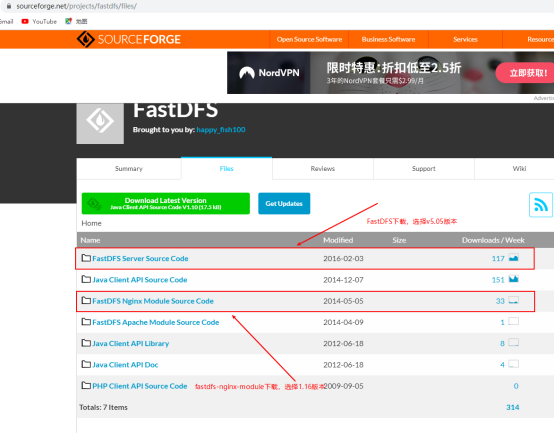Click the YouTube bookmark label

pyautogui.click(x=45, y=22)
